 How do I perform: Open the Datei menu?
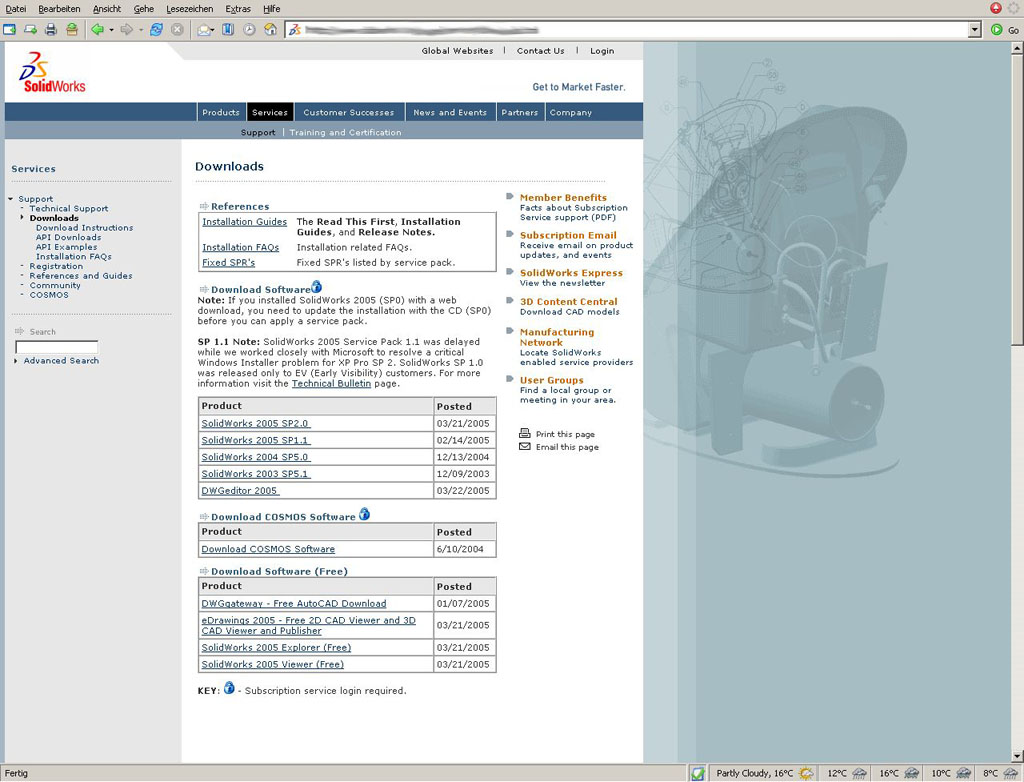(16, 8)
